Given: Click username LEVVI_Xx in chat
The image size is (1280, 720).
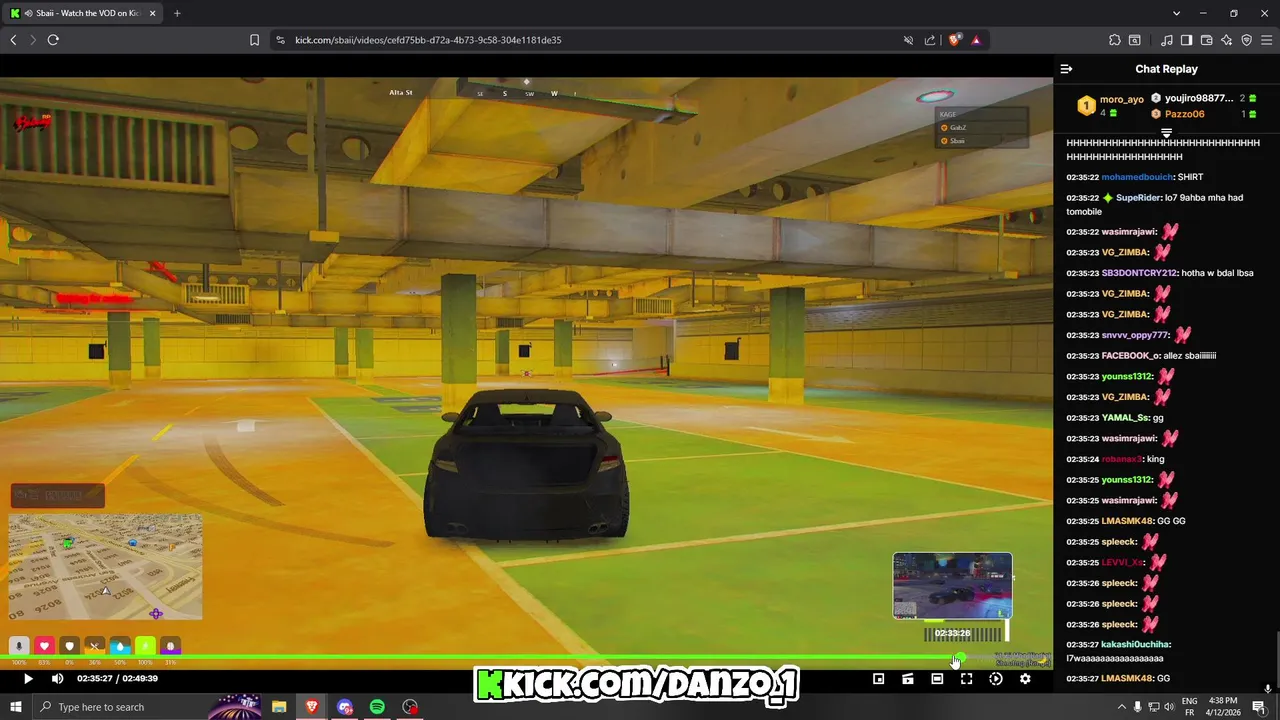Looking at the screenshot, I should tap(1122, 562).
